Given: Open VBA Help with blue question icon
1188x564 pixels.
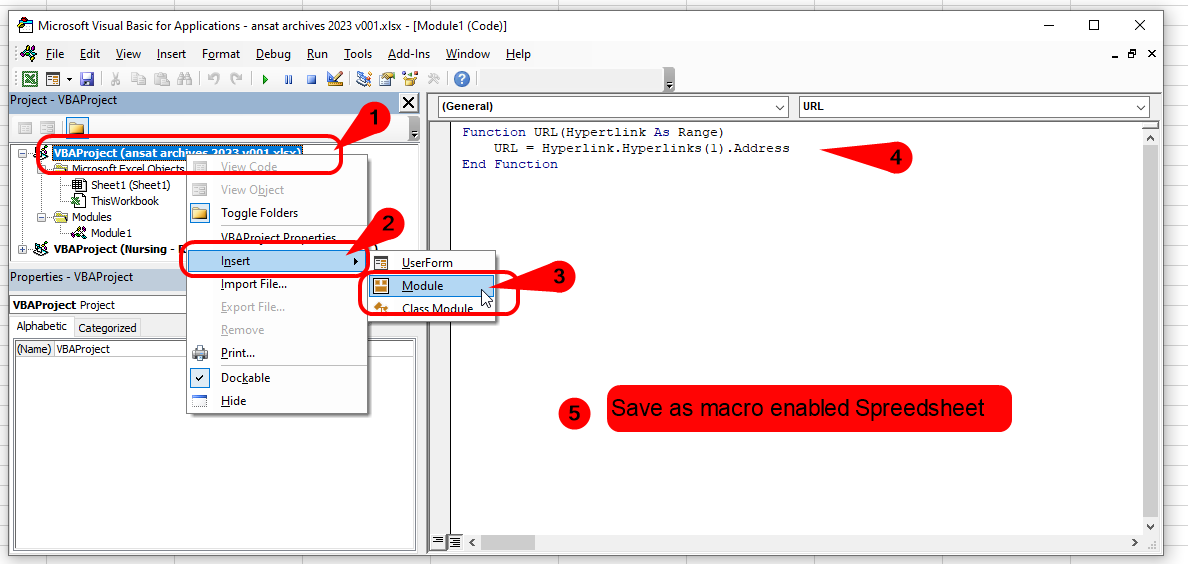Looking at the screenshot, I should [x=461, y=79].
